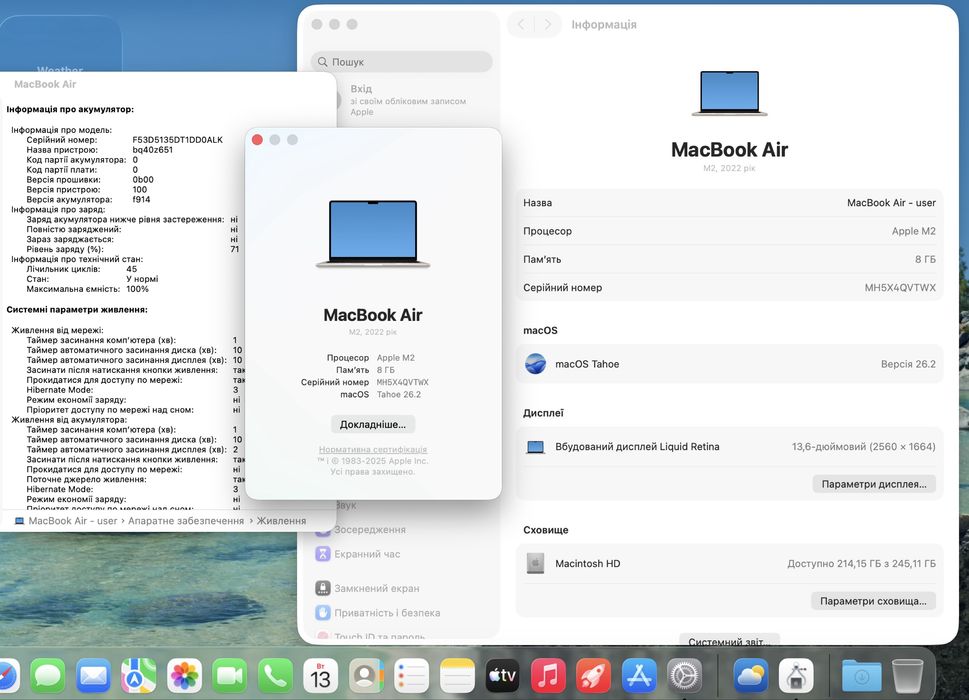
Task: Click Апаратне забезпечення in the path bar
Action: (x=186, y=521)
